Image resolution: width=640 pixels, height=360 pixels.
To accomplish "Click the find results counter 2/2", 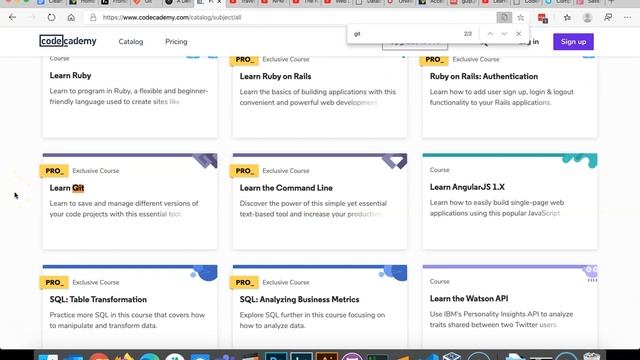I will (468, 34).
